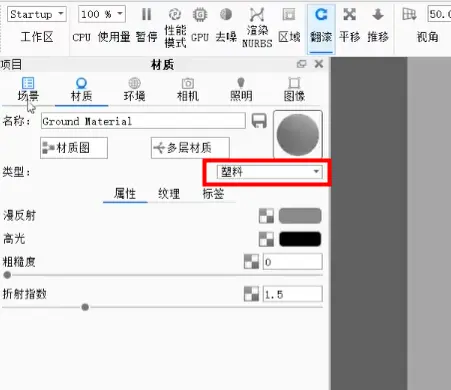Click the 漫反射 texture checker icon

click(x=266, y=216)
